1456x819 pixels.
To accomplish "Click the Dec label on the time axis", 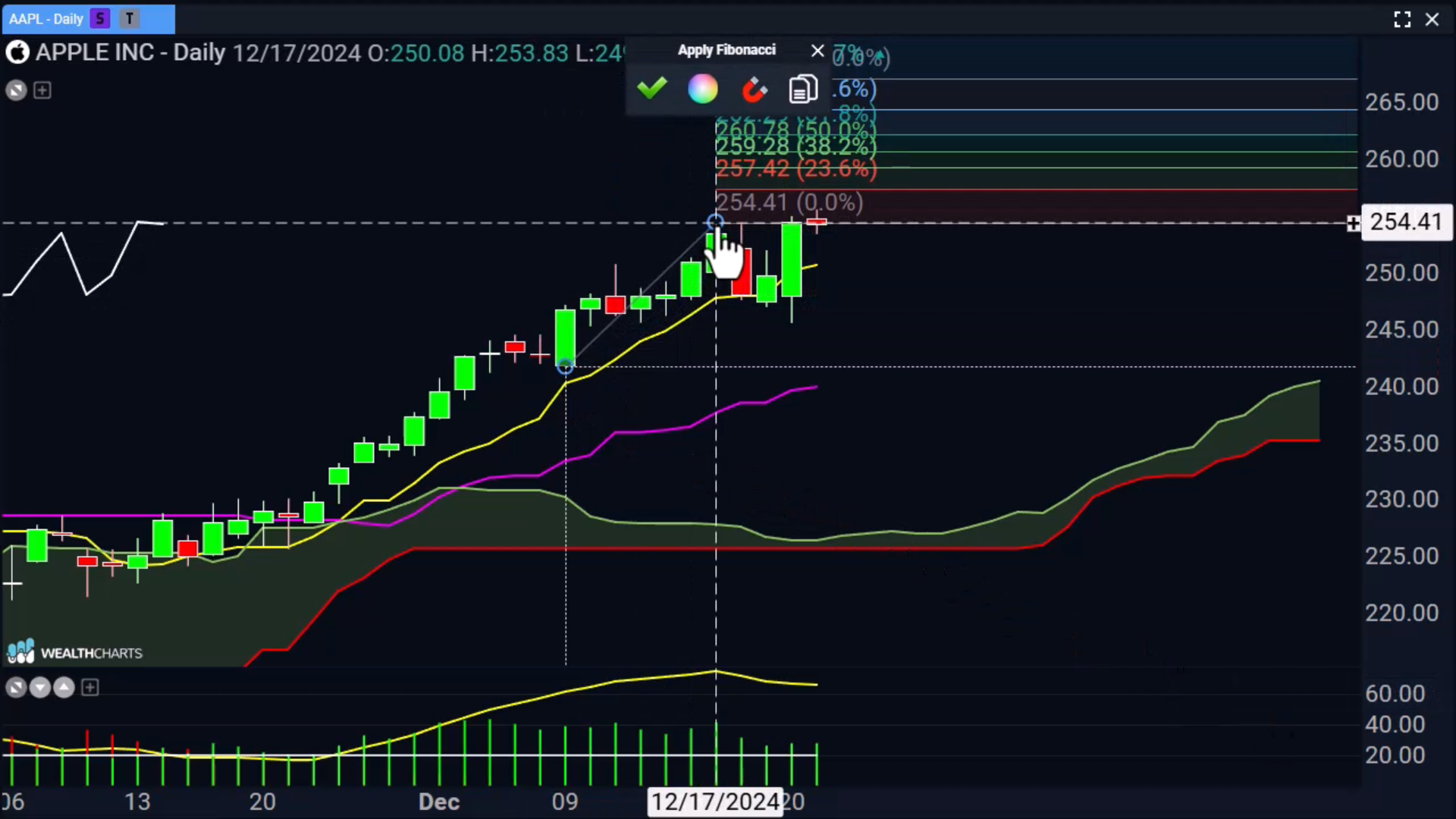I will [439, 802].
